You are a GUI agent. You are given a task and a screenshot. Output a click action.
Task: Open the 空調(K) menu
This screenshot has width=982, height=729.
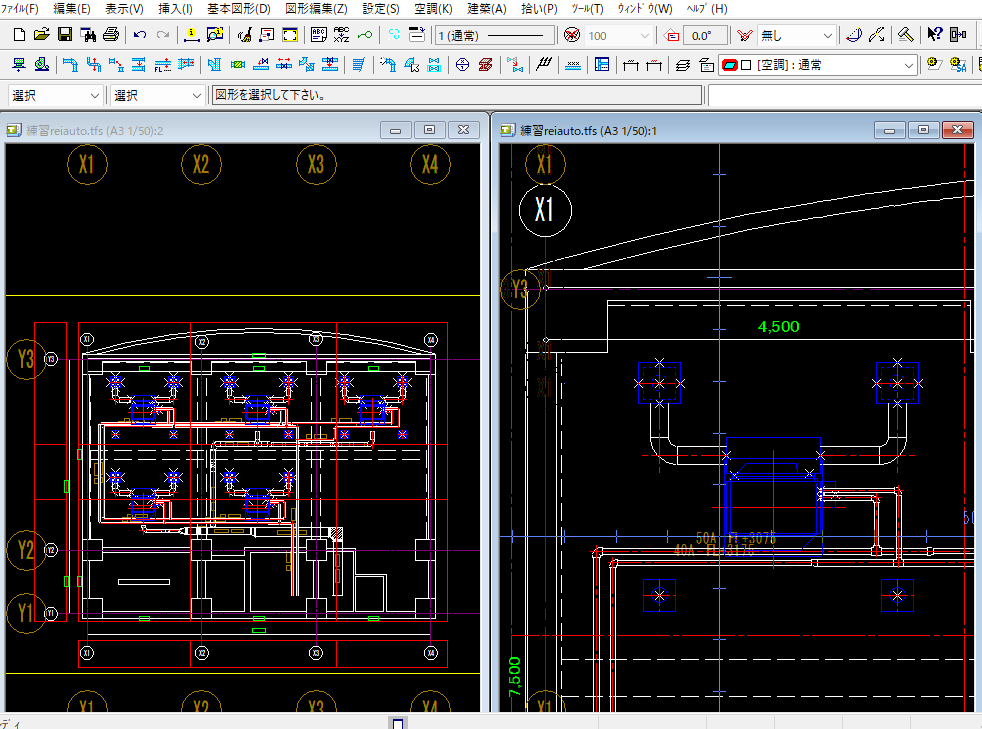tap(433, 9)
